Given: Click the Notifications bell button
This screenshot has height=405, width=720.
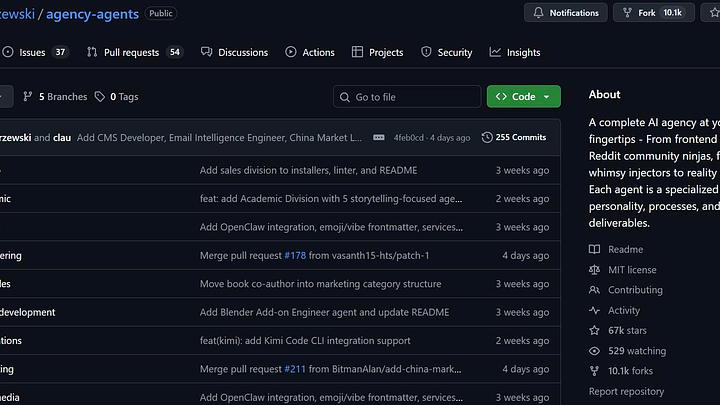Looking at the screenshot, I should pos(566,13).
